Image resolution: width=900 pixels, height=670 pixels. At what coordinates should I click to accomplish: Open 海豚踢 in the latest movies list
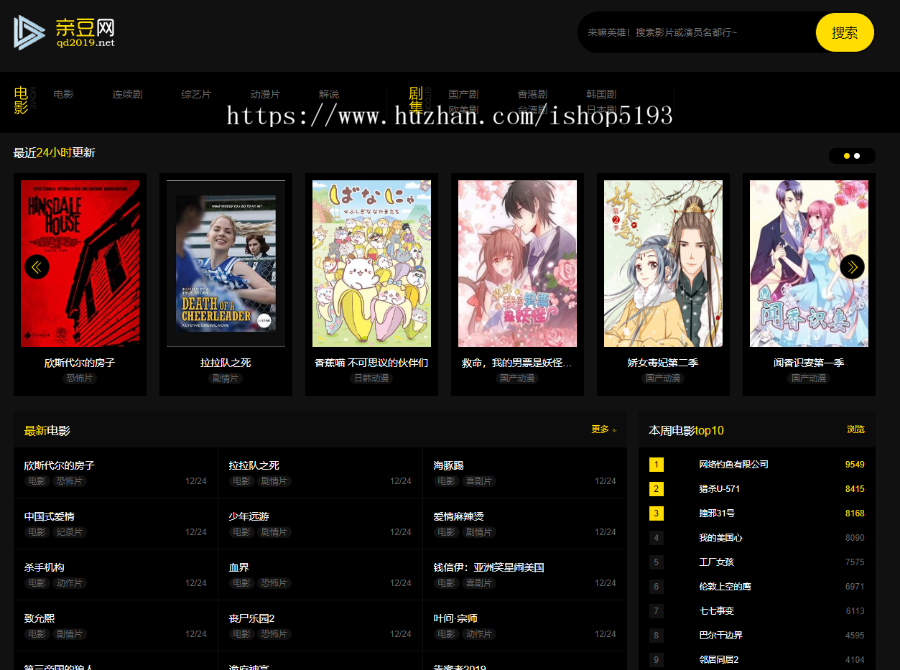pos(448,466)
